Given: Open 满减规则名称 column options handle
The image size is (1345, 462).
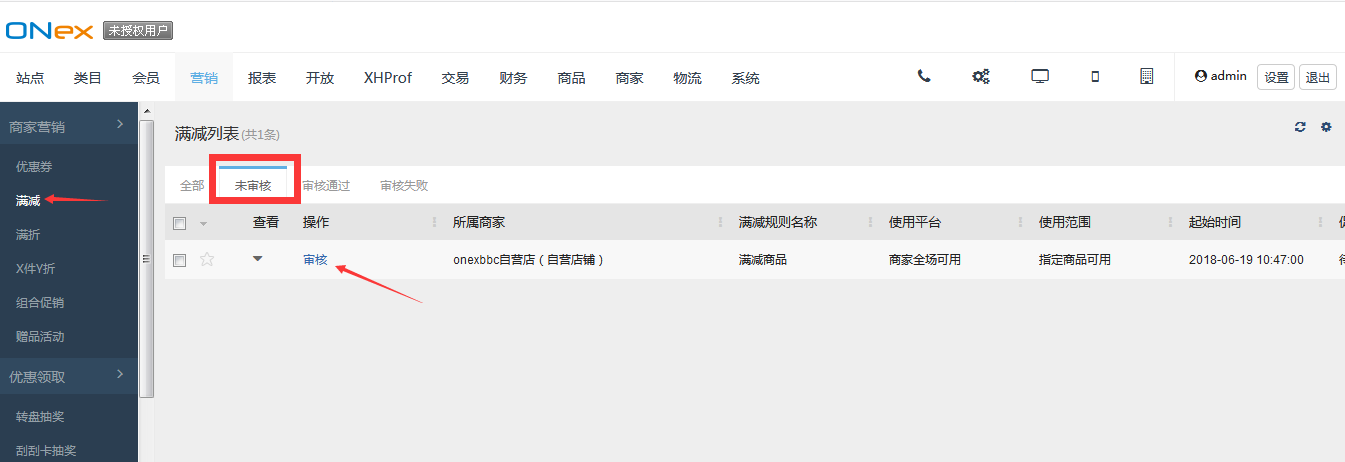Looking at the screenshot, I should [870, 222].
